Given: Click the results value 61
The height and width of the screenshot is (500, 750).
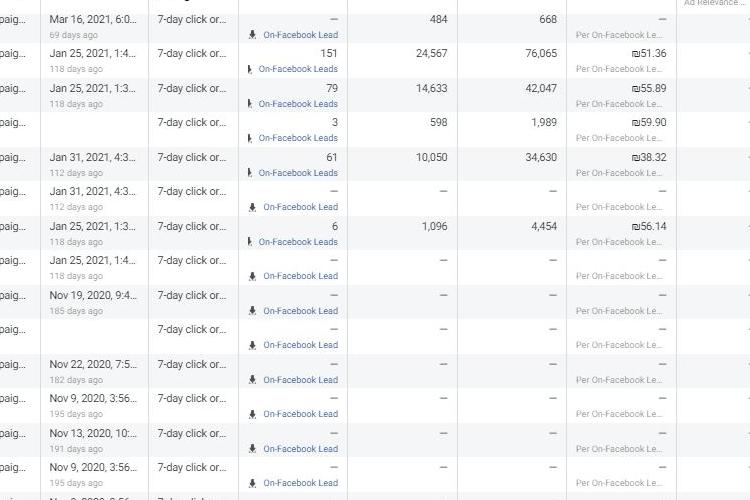Looking at the screenshot, I should click(332, 157).
